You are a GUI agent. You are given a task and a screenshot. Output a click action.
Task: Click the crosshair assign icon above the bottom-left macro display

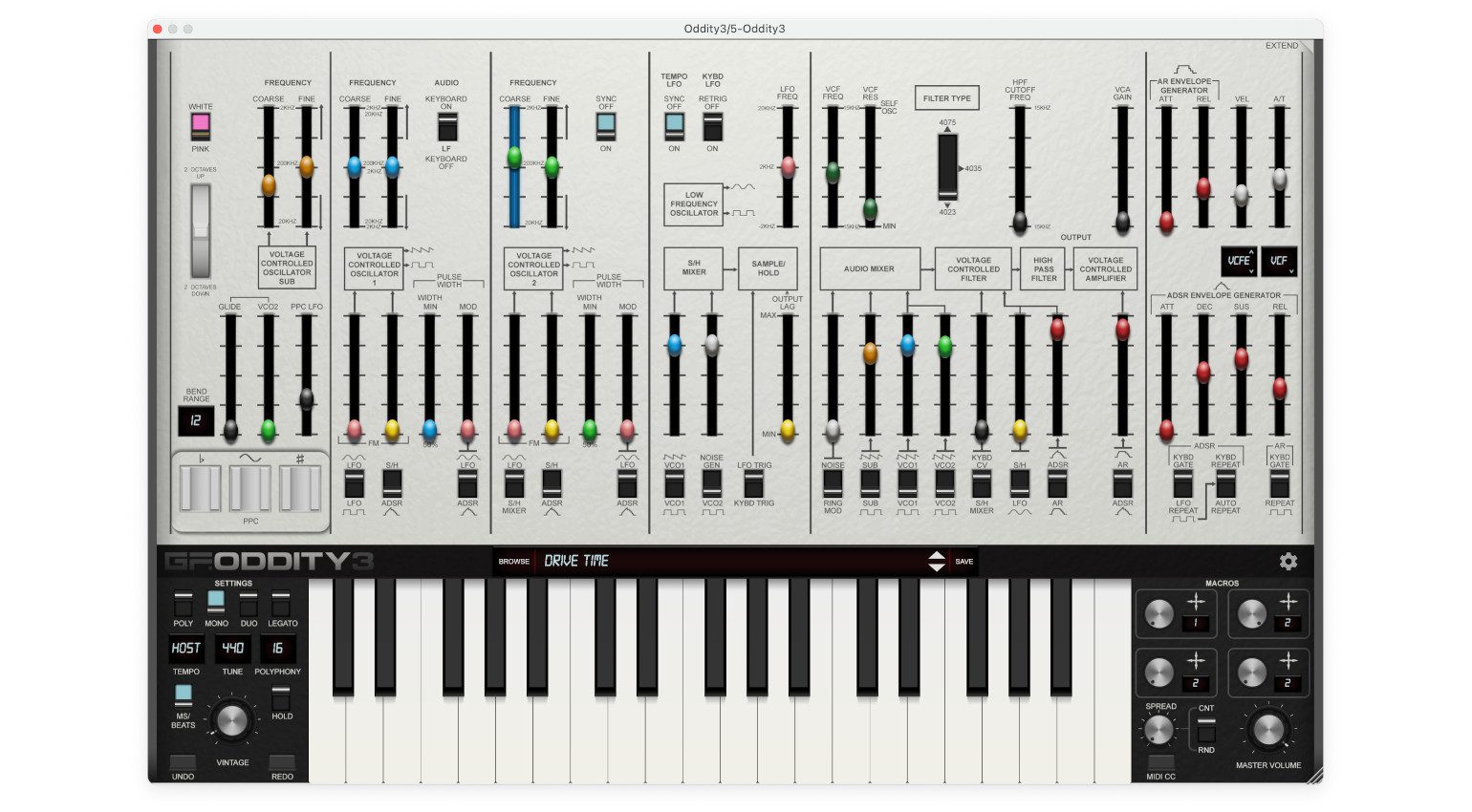point(1196,660)
